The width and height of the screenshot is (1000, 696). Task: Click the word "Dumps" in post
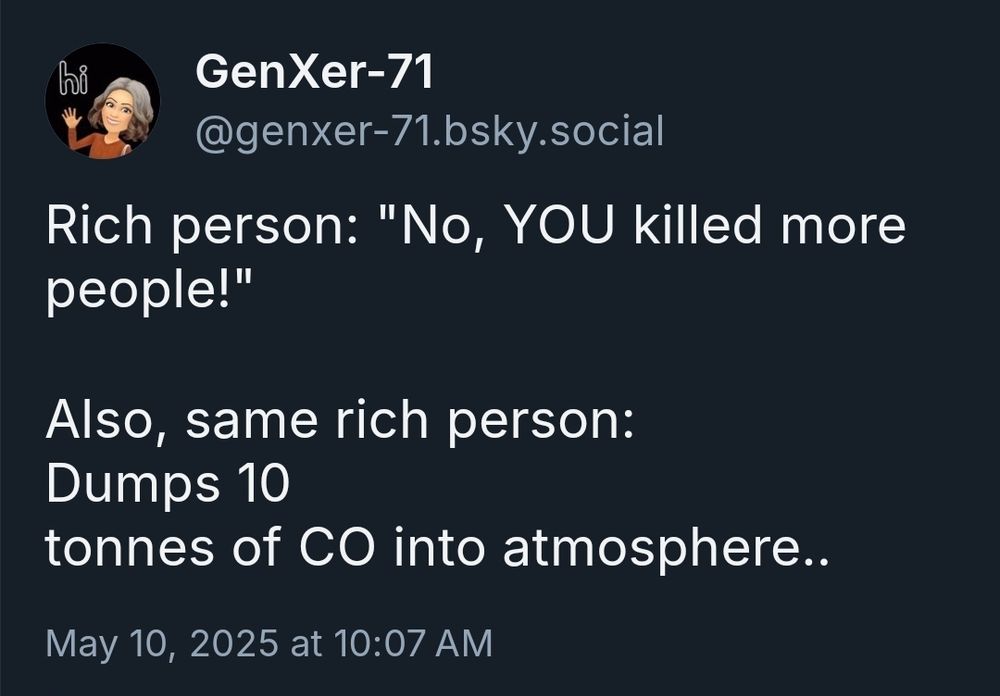[x=133, y=486]
